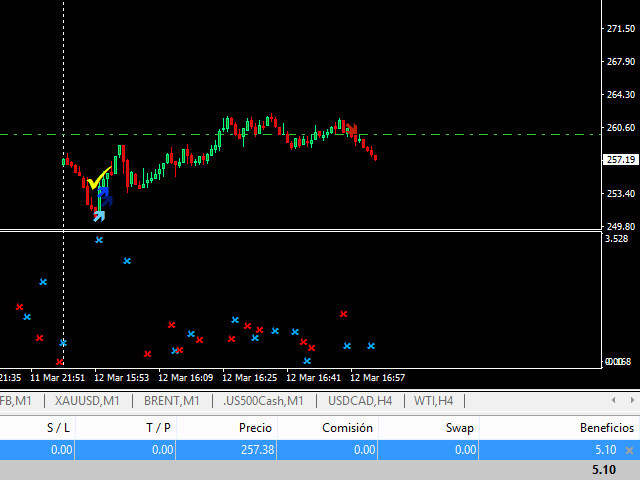Image resolution: width=640 pixels, height=480 pixels.
Task: Click the total 5.10 balance summary
Action: [x=604, y=470]
